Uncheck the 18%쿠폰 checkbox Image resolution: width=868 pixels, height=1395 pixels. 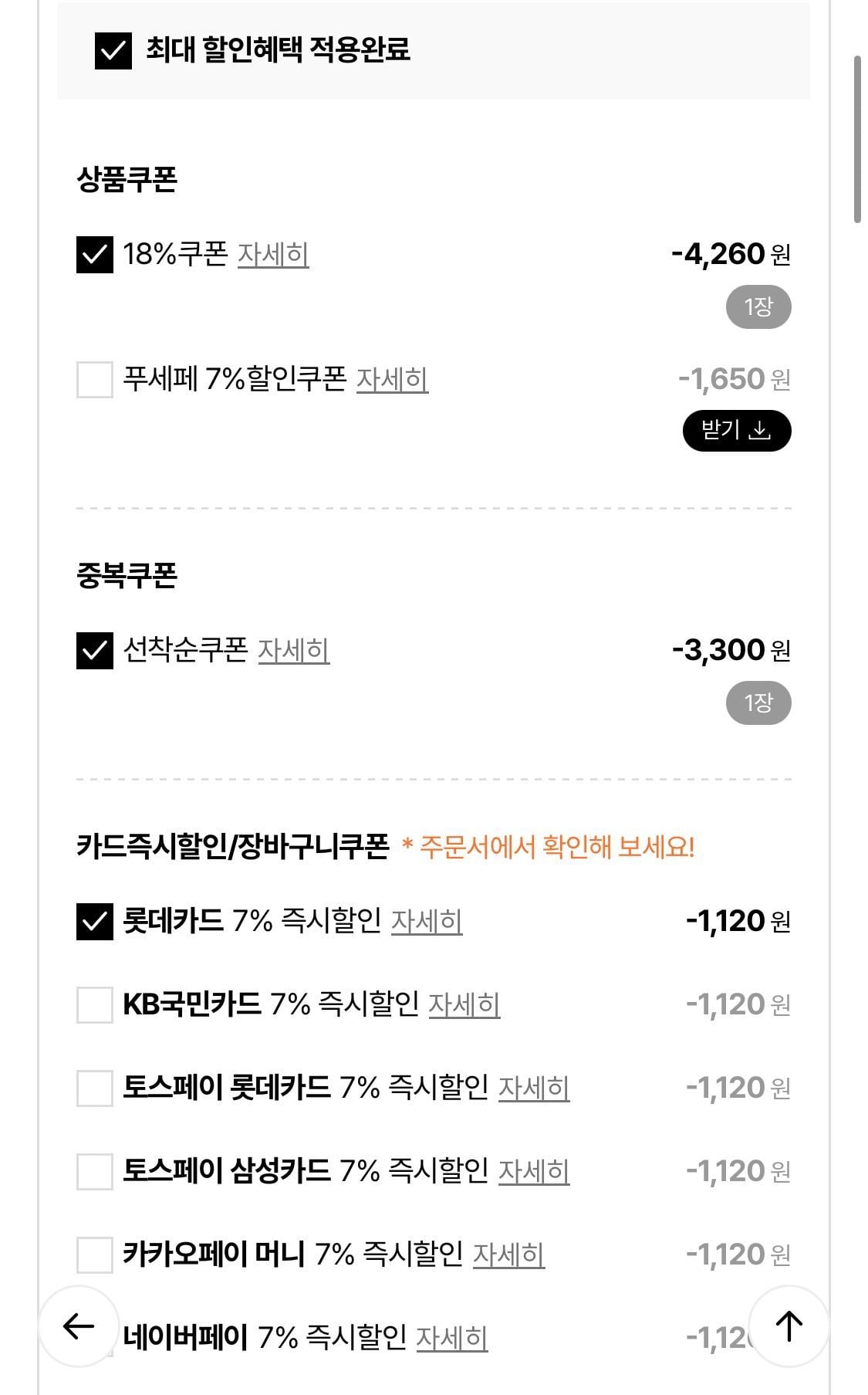[95, 255]
